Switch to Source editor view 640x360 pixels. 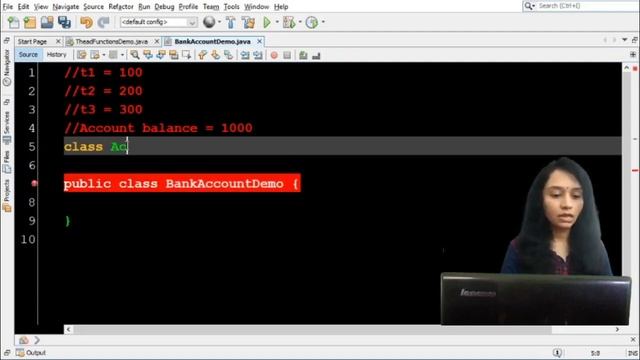28,55
